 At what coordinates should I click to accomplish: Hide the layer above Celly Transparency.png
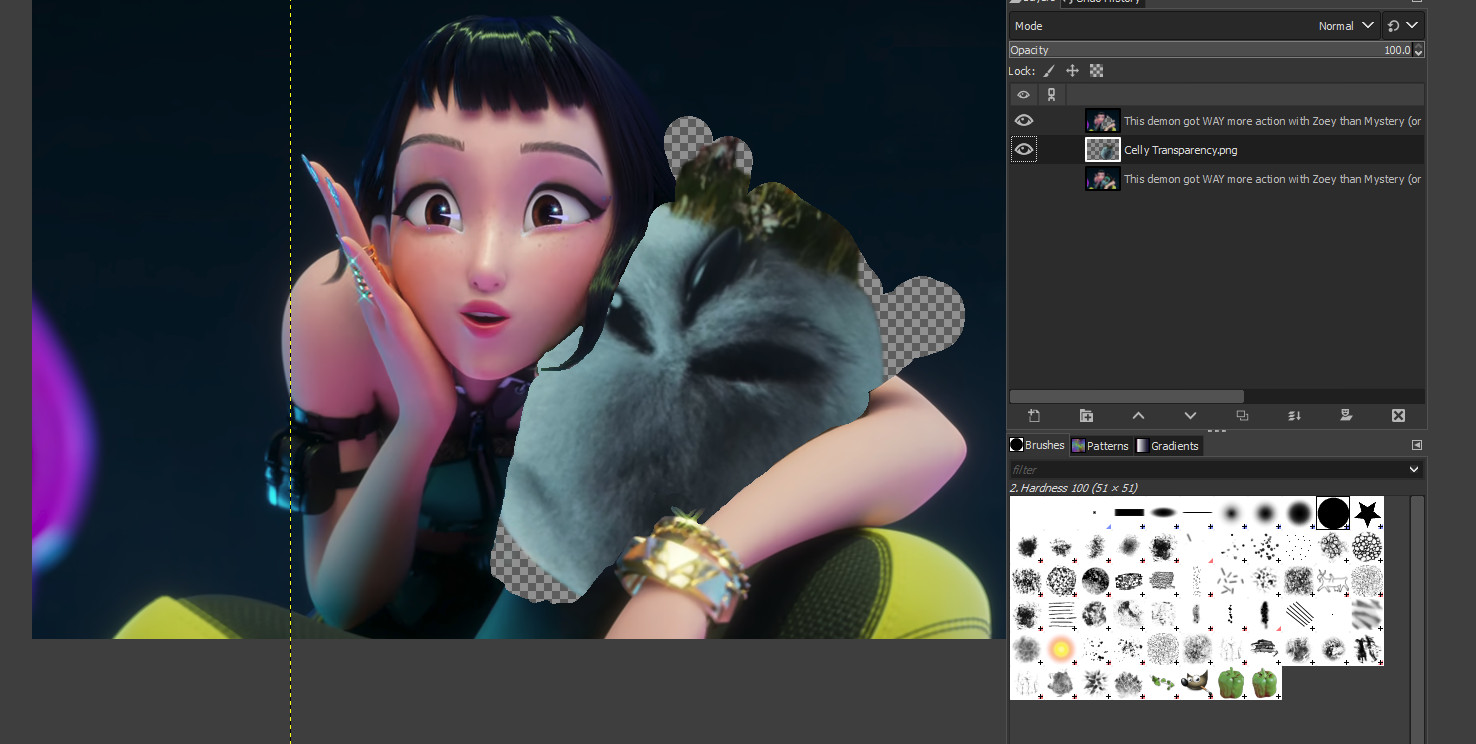(x=1024, y=120)
